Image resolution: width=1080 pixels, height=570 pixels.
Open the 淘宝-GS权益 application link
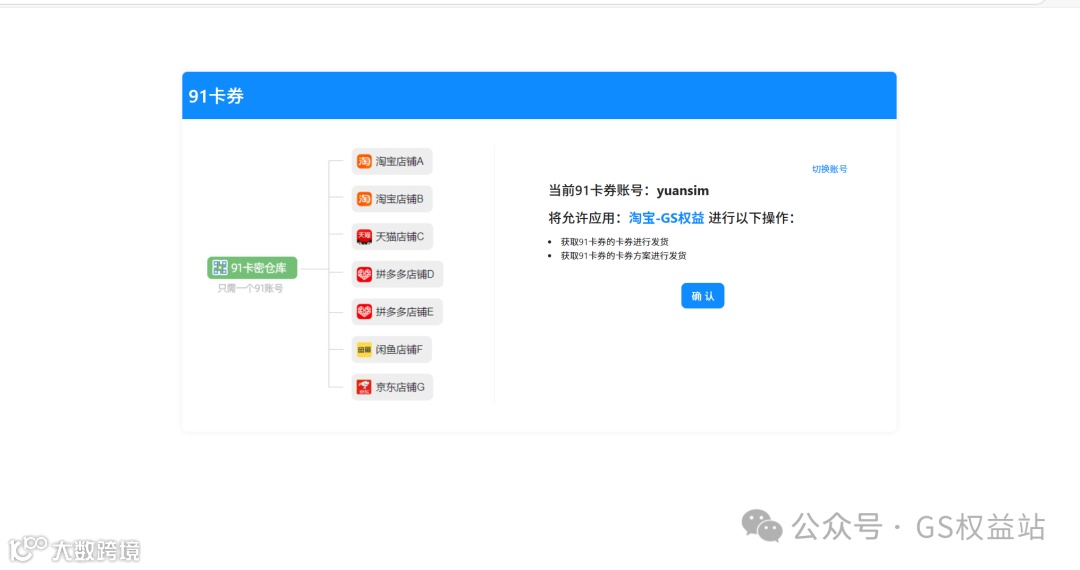point(666,218)
